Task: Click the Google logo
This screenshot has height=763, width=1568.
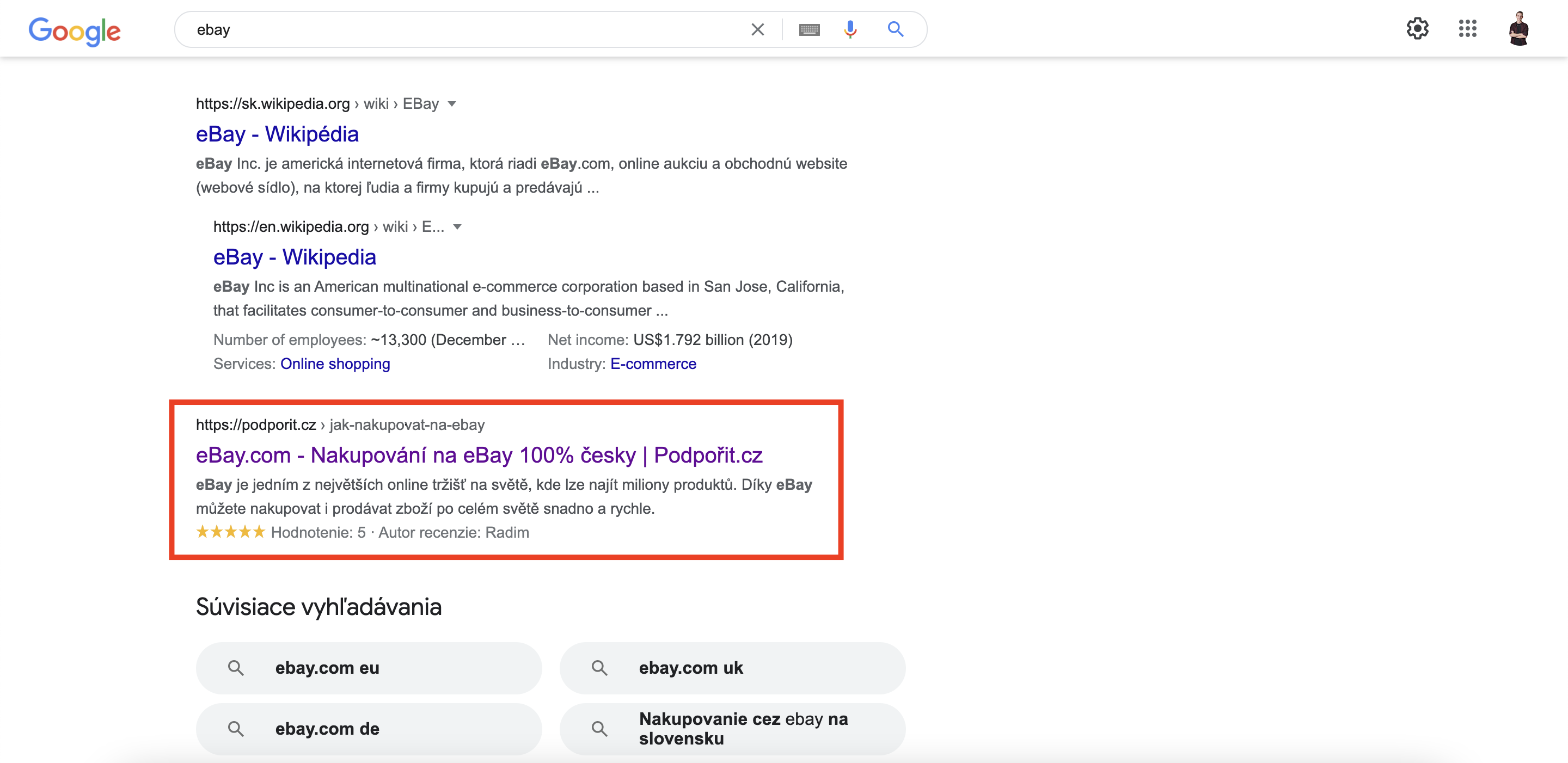Action: 74,30
